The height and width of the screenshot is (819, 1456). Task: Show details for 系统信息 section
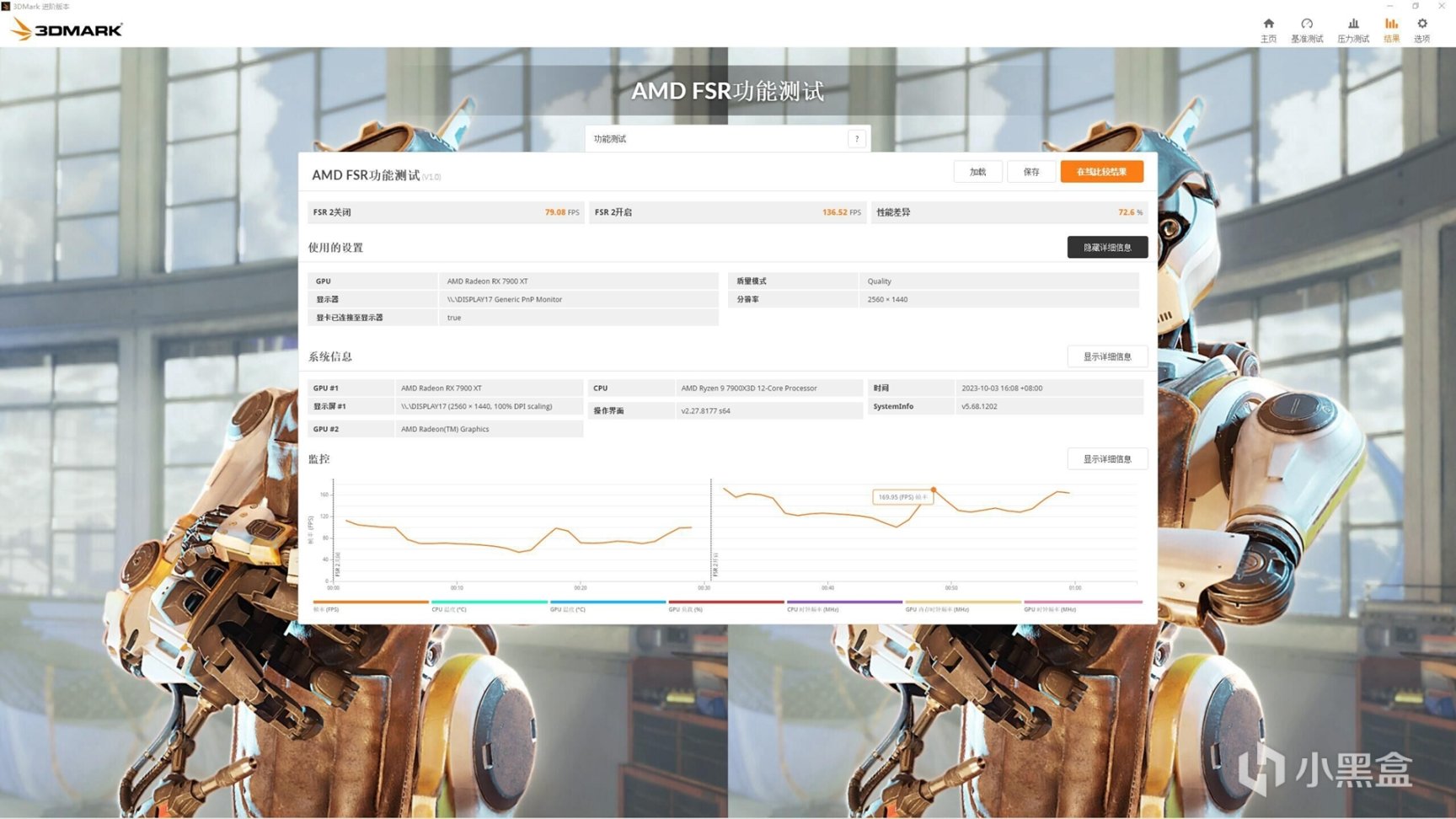click(1107, 356)
